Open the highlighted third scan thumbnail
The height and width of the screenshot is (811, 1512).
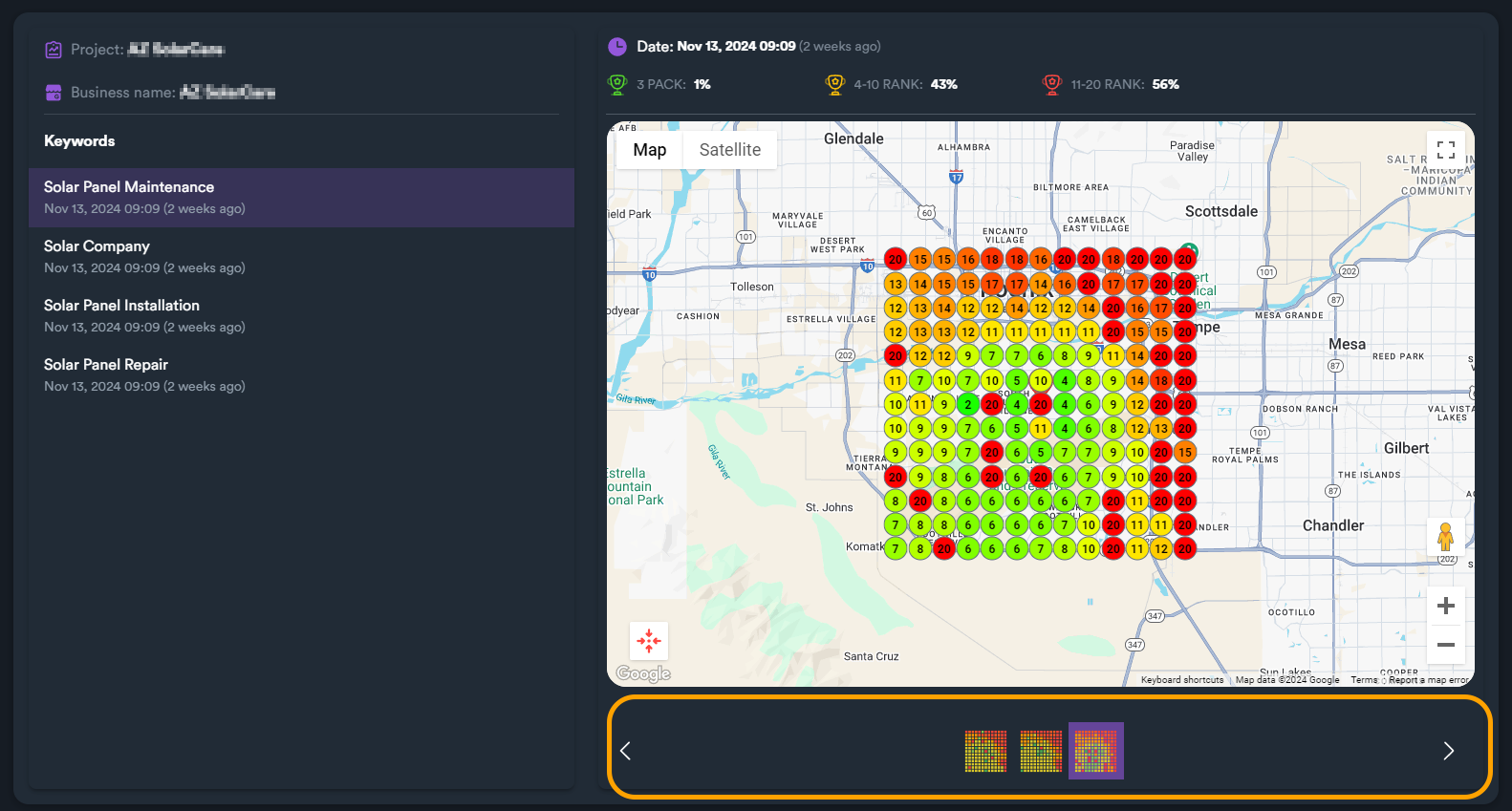[x=1096, y=751]
